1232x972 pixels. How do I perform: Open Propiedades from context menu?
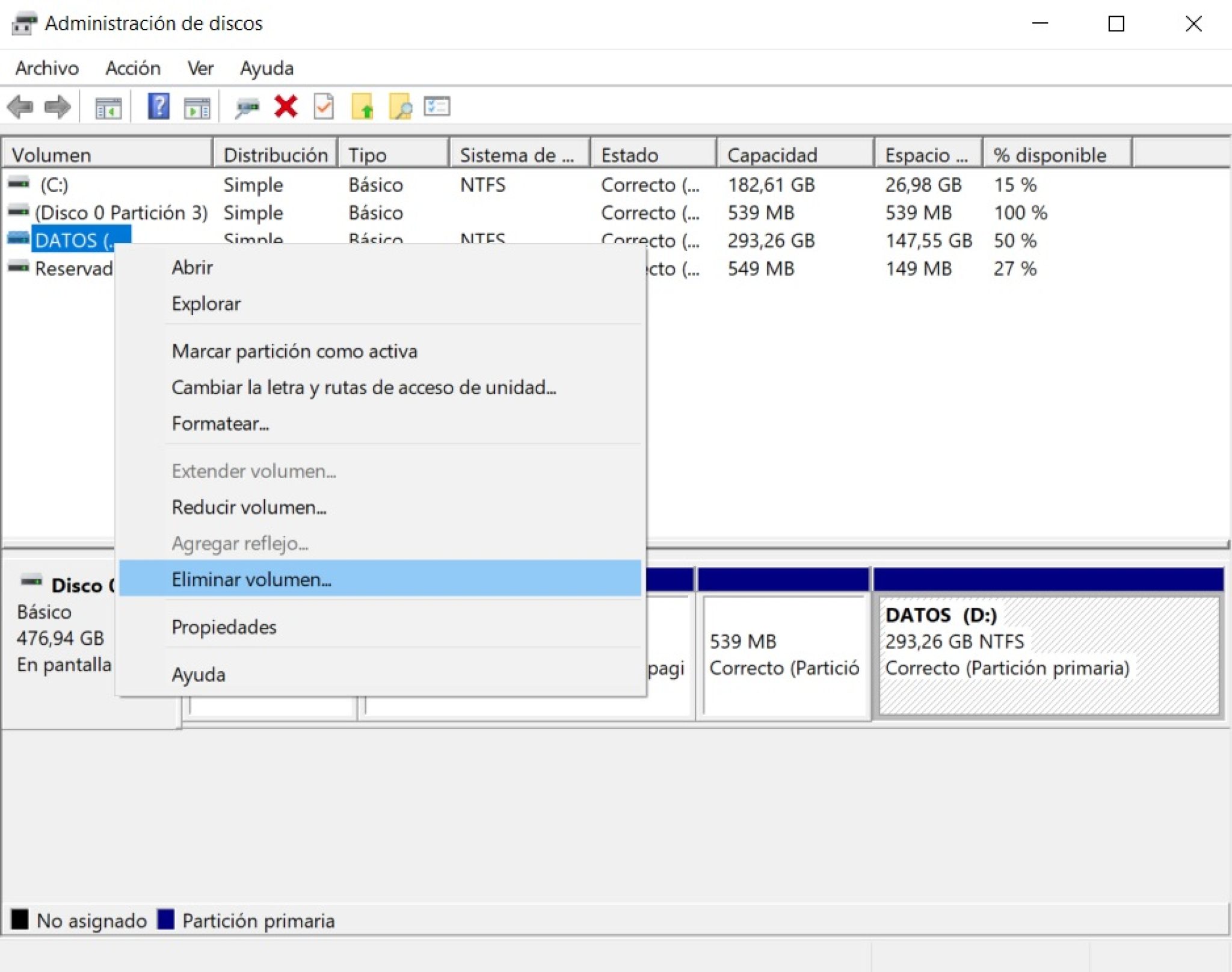224,627
